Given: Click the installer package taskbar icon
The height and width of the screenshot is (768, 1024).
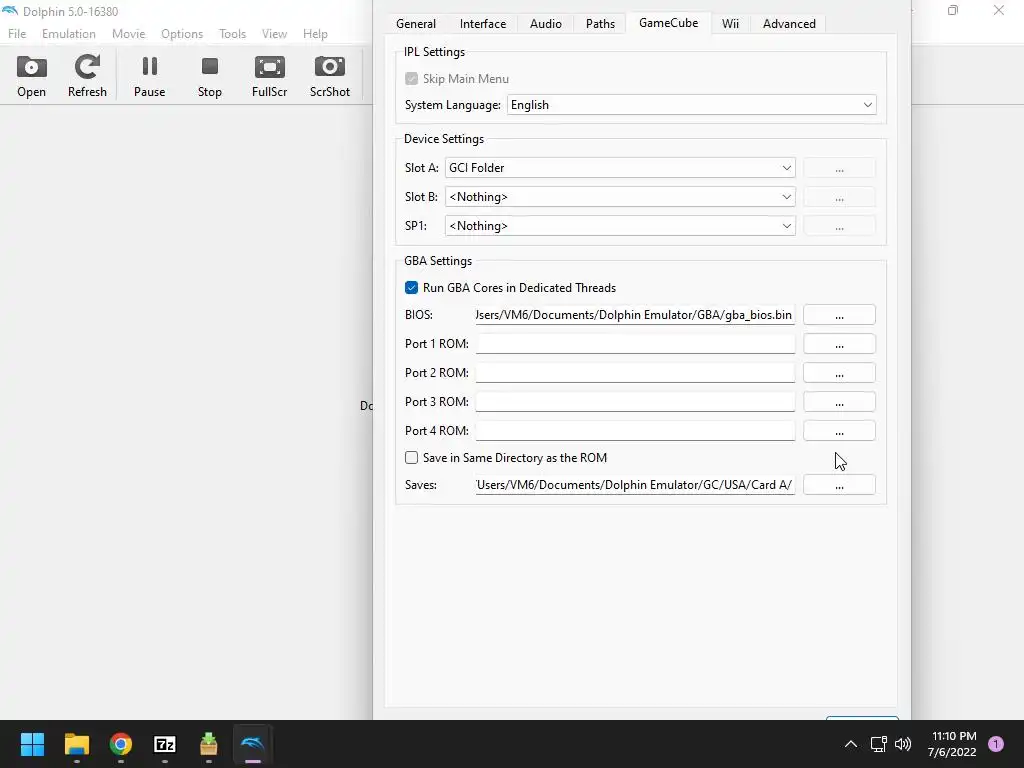Looking at the screenshot, I should (208, 744).
